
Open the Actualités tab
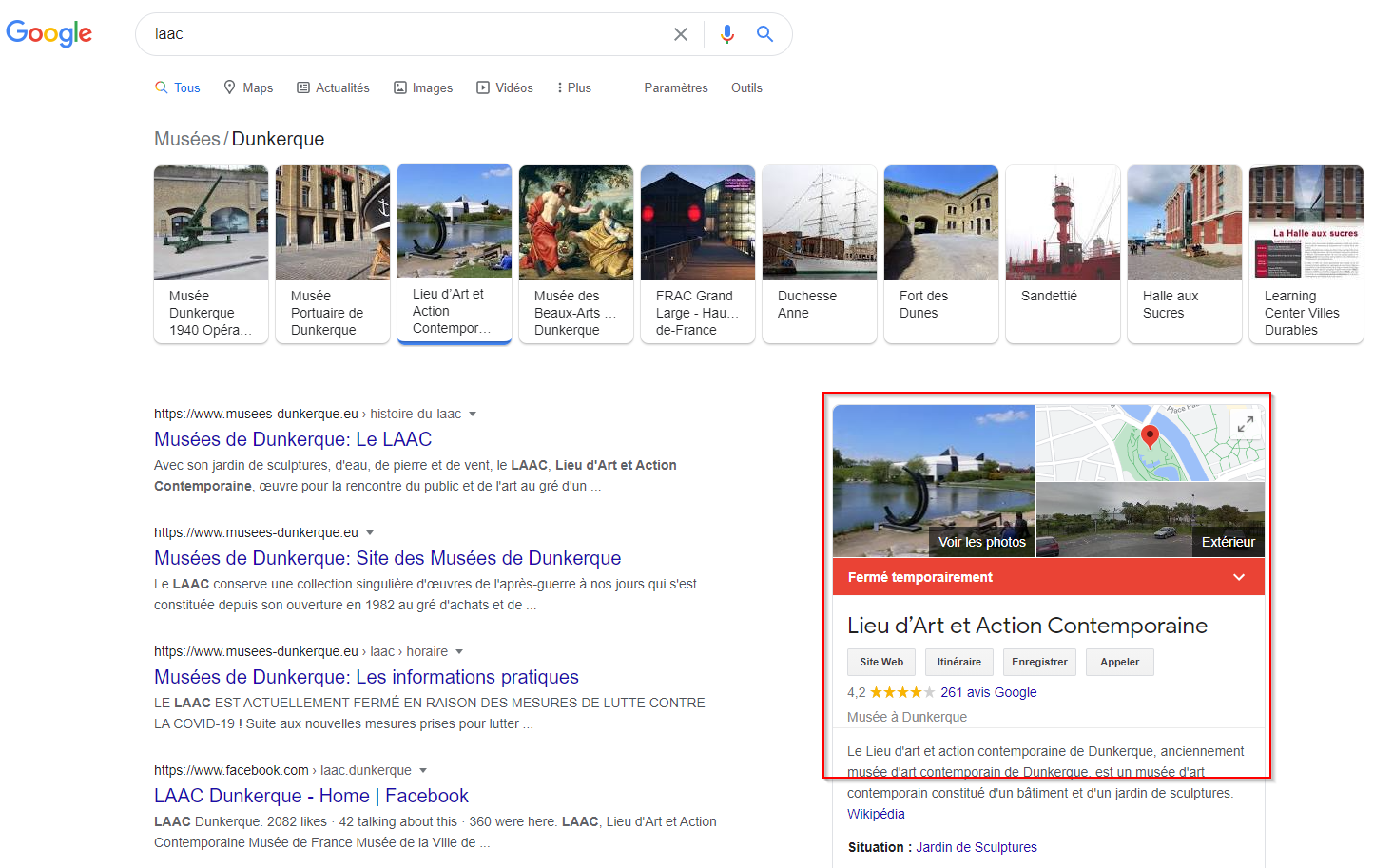[333, 87]
